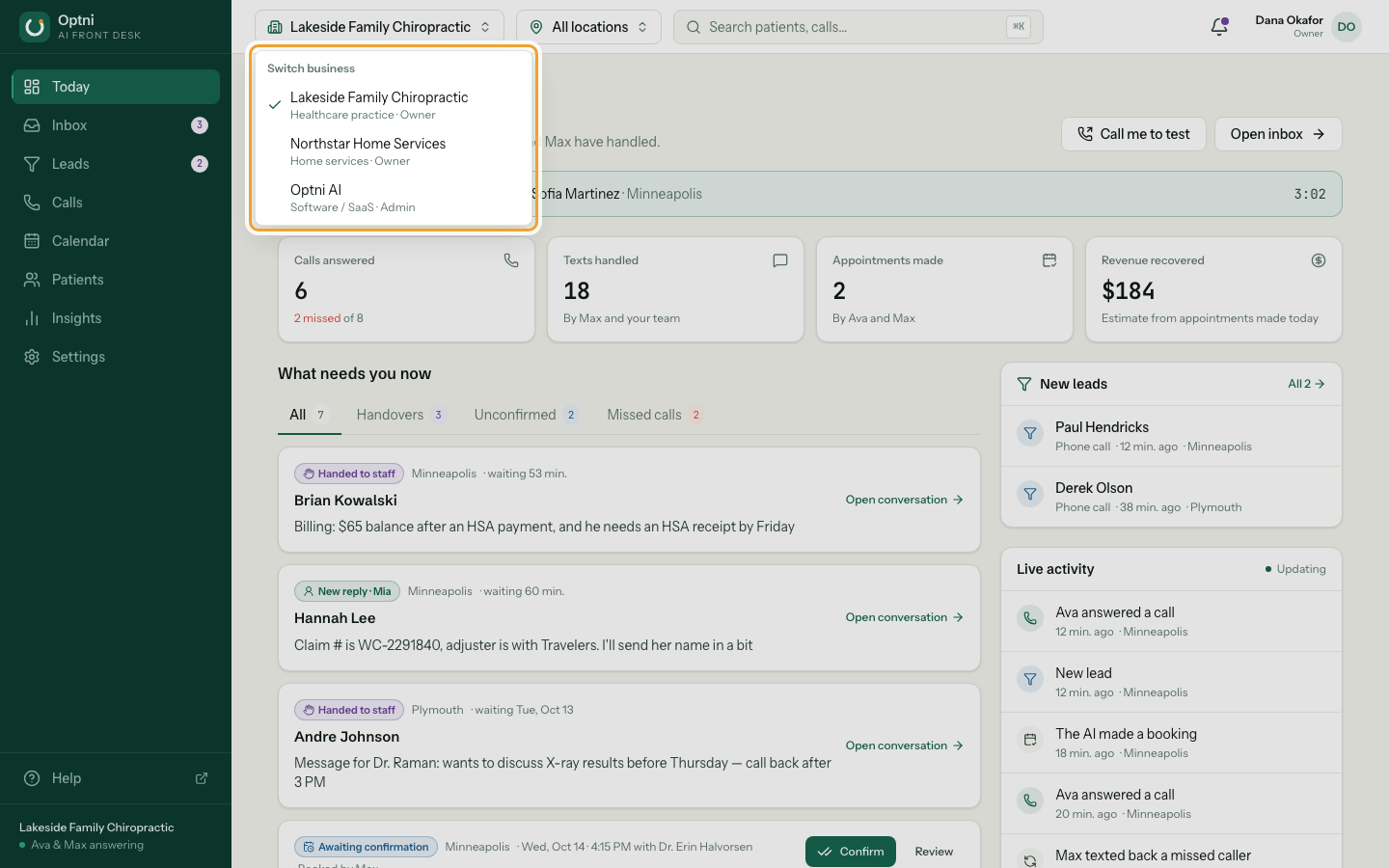Open lead Paul Hendricks
This screenshot has height=868, width=1389.
1171,436
